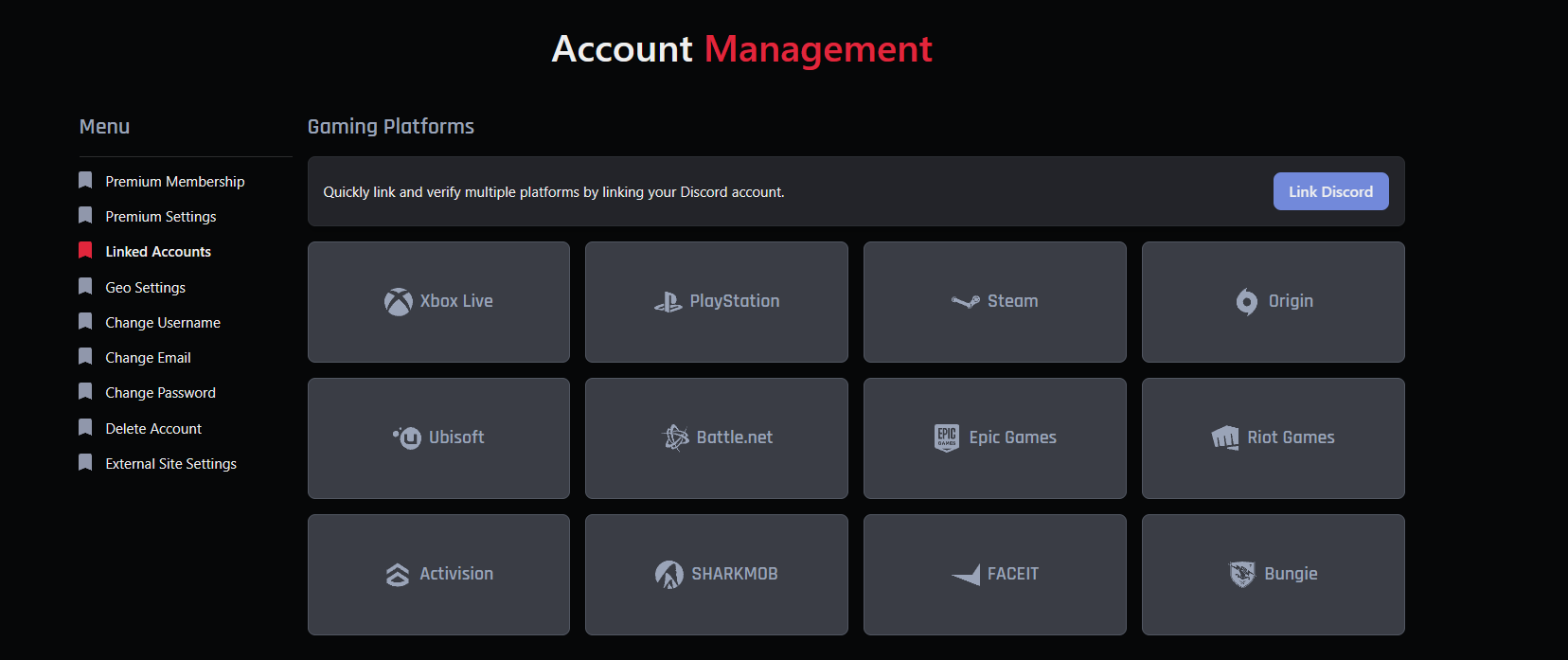
Task: Click bookmark icon beside Premium Membership
Action: pos(85,180)
